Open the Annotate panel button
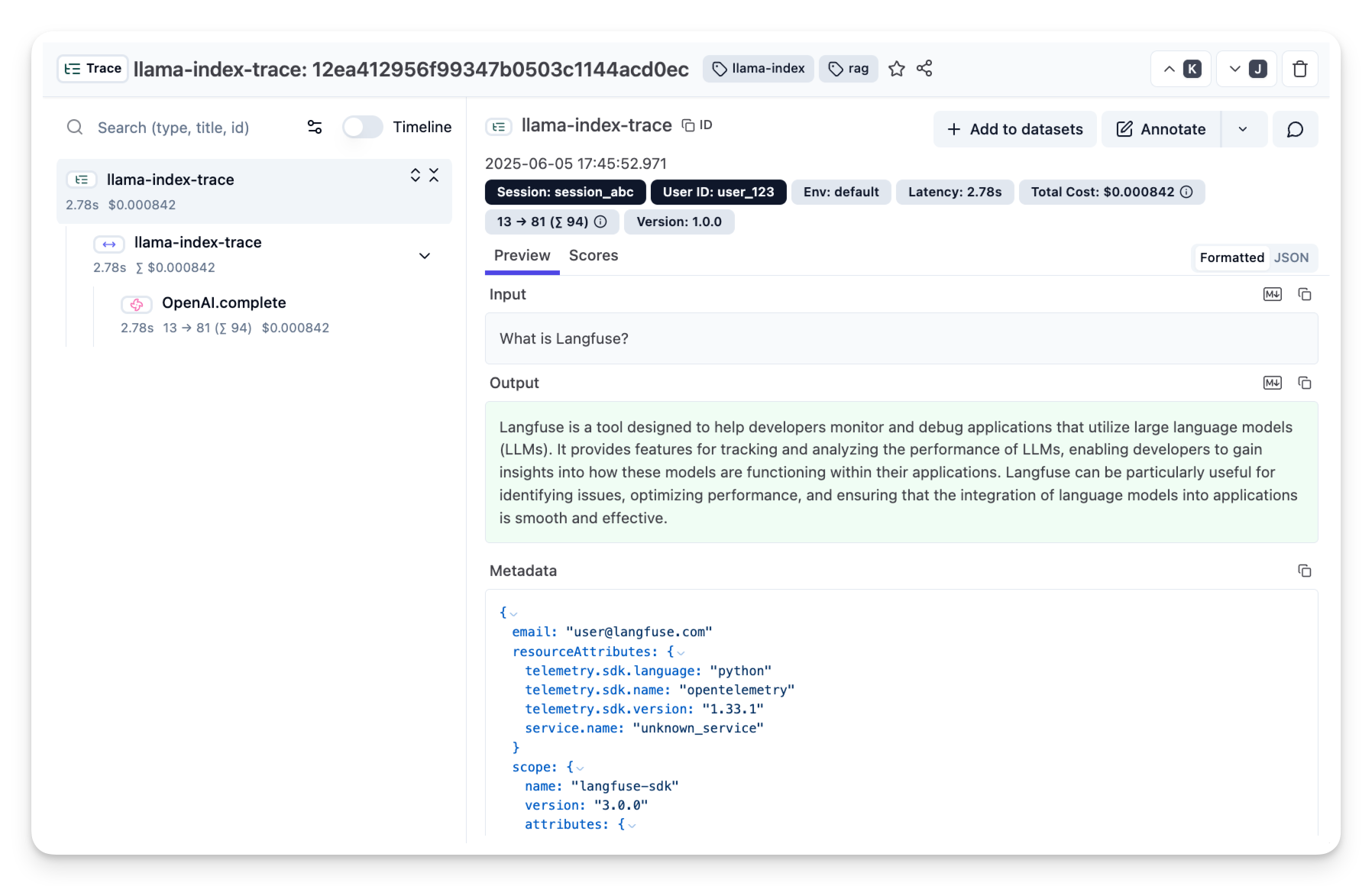 coord(1160,129)
